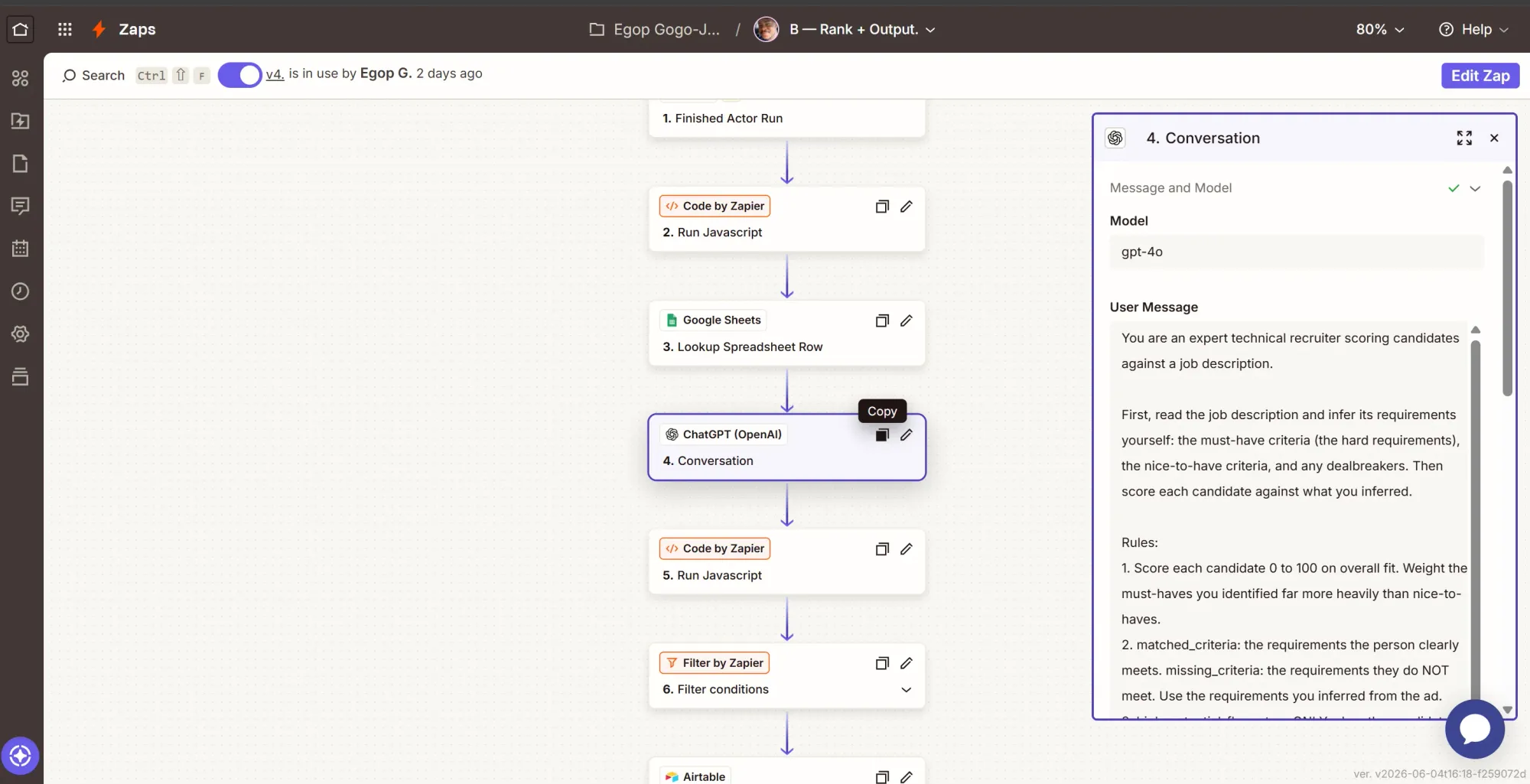Click the Conversation panel outer scrollbar
Image resolution: width=1530 pixels, height=784 pixels.
pos(1507,287)
